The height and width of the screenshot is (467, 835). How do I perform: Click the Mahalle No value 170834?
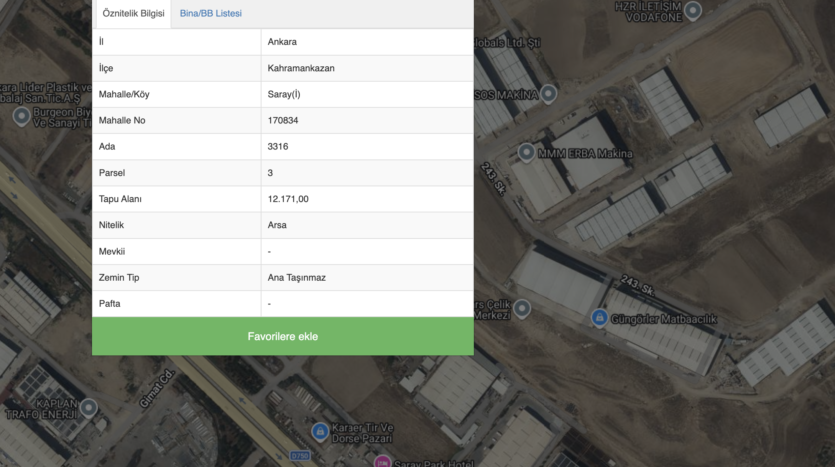pyautogui.click(x=283, y=121)
